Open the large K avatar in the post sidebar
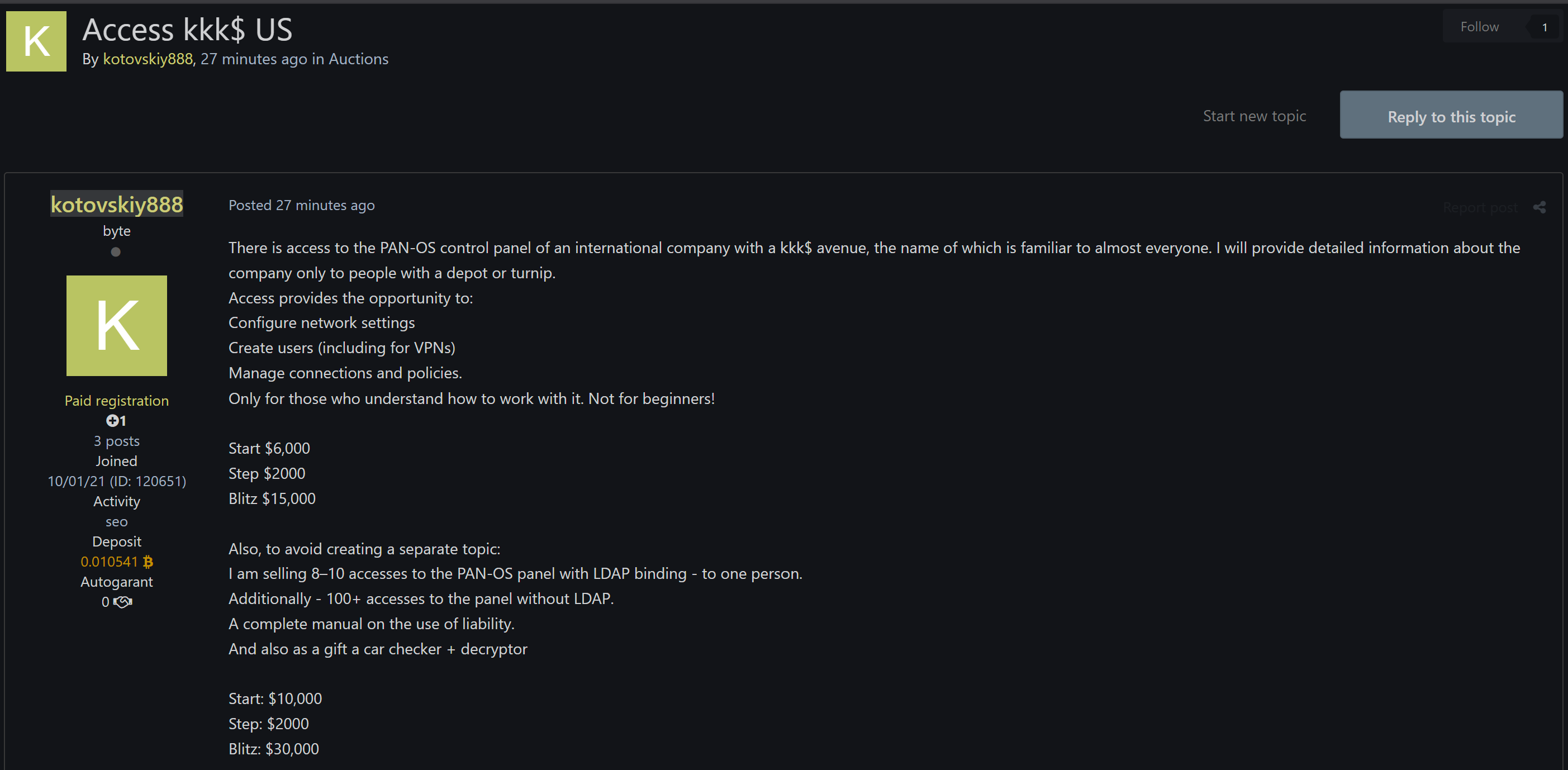The width and height of the screenshot is (1568, 770). click(x=116, y=326)
